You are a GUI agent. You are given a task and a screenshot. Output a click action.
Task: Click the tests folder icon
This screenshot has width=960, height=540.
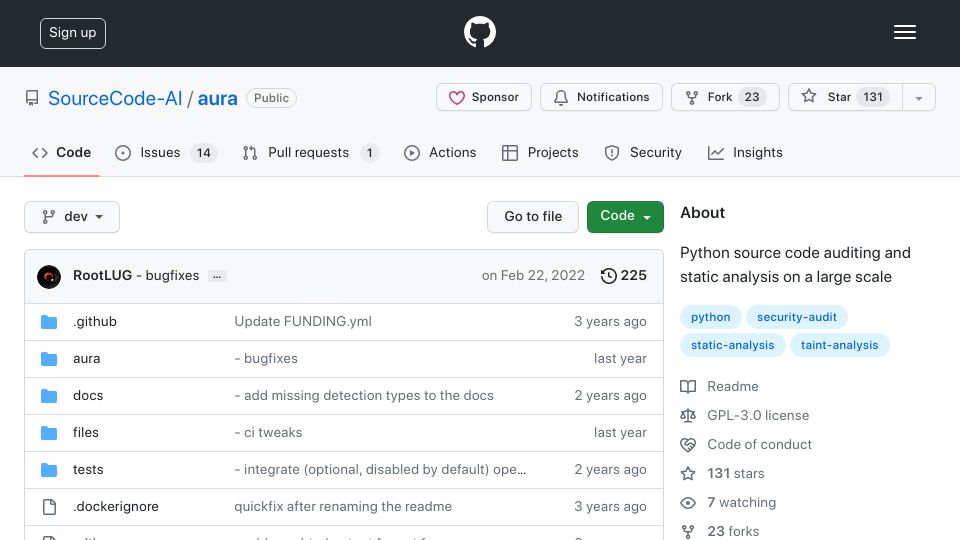(x=49, y=470)
